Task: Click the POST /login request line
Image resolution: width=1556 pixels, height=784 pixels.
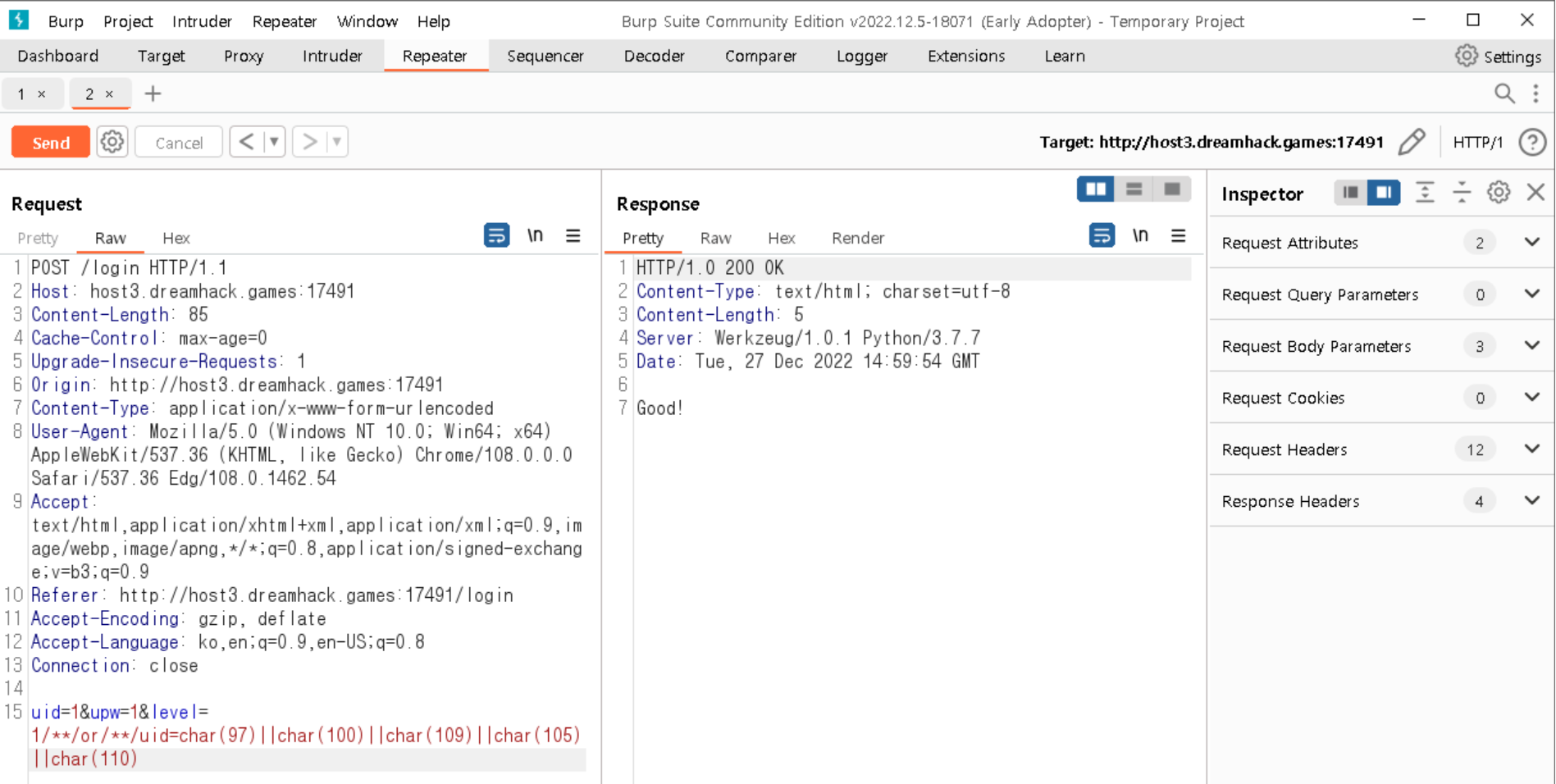Action: (129, 267)
